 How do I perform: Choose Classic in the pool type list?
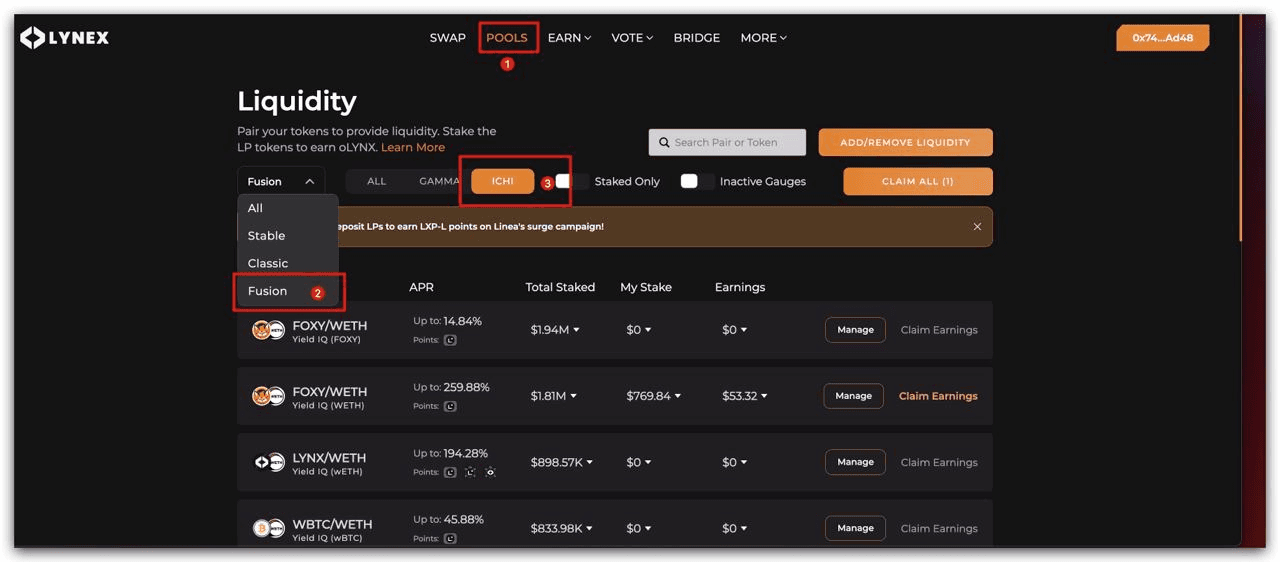pos(288,263)
